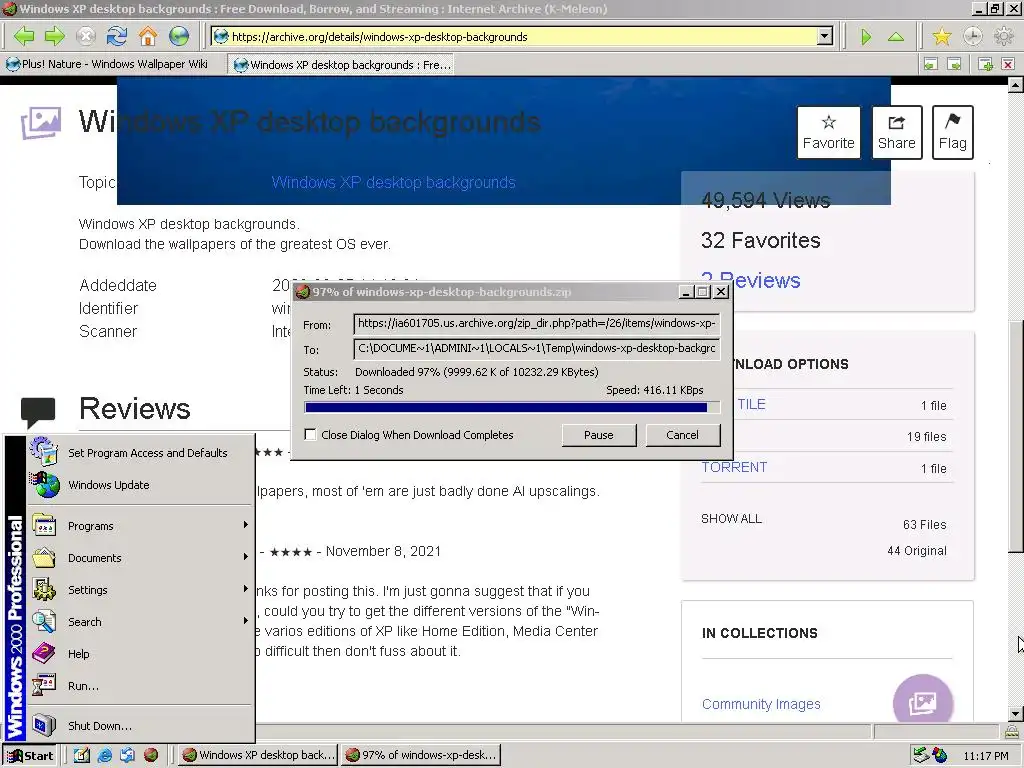
Task: Select Run... in the Start menu
Action: coord(140,686)
